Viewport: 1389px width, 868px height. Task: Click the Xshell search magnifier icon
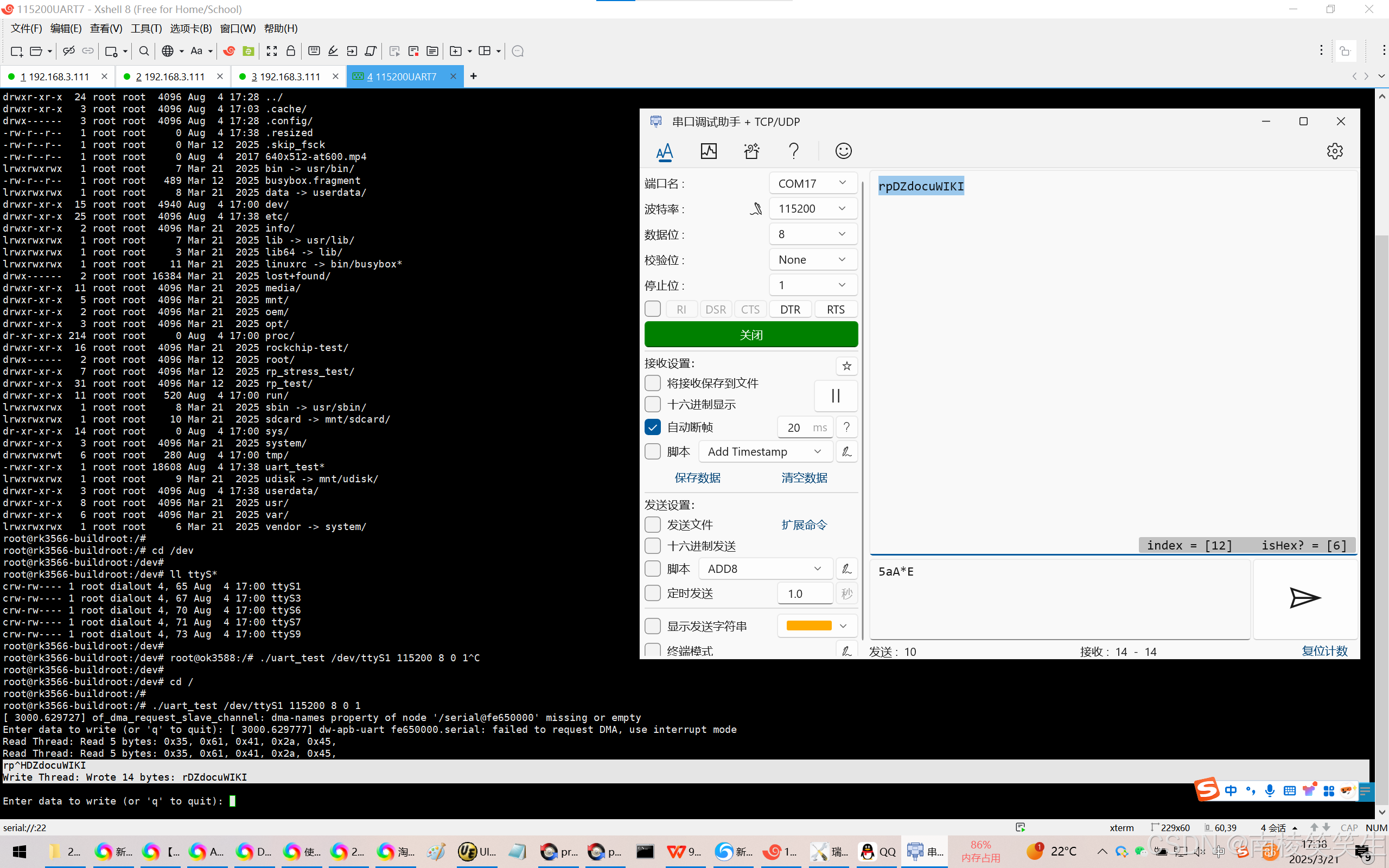144,51
